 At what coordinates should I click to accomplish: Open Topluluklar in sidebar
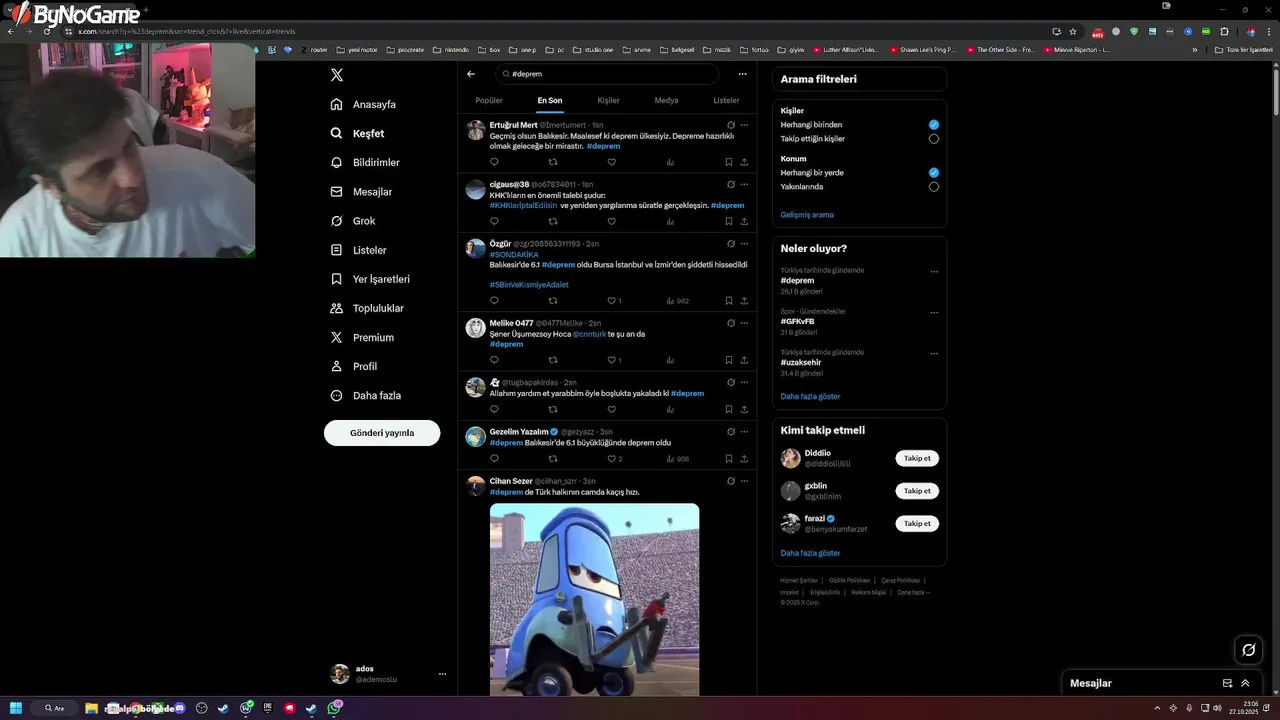367,308
